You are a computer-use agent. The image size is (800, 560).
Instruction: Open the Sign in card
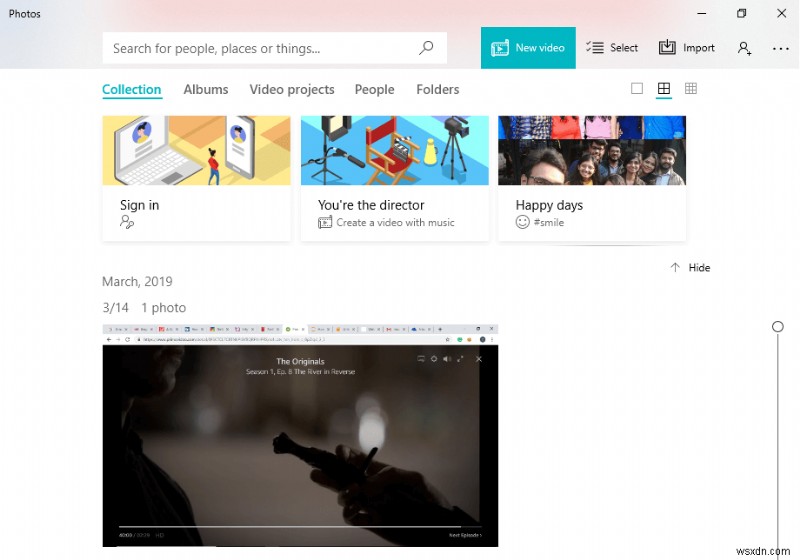click(196, 179)
